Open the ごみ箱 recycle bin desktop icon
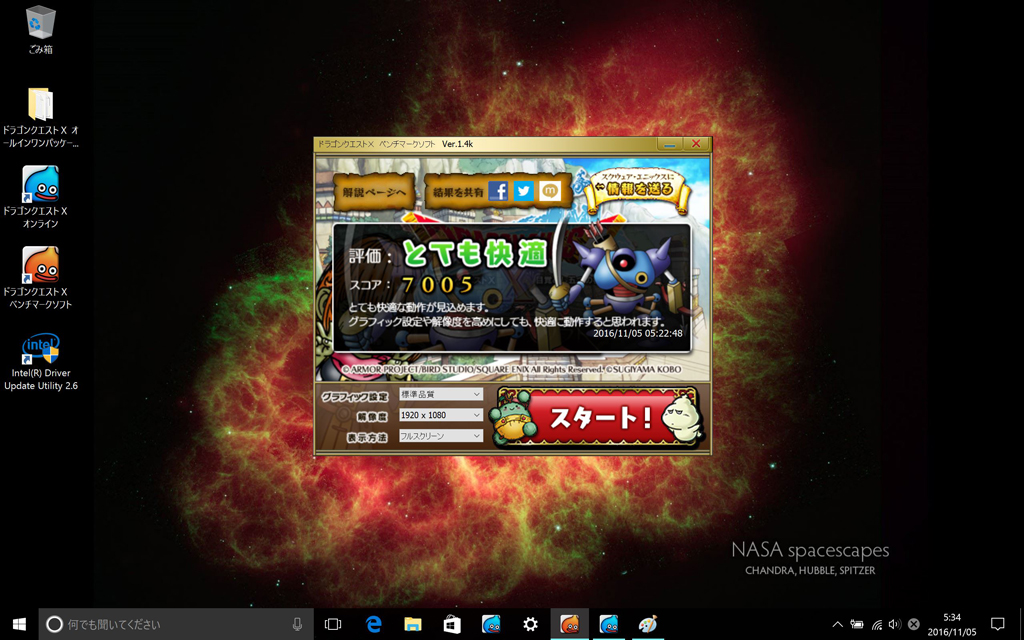 click(40, 30)
